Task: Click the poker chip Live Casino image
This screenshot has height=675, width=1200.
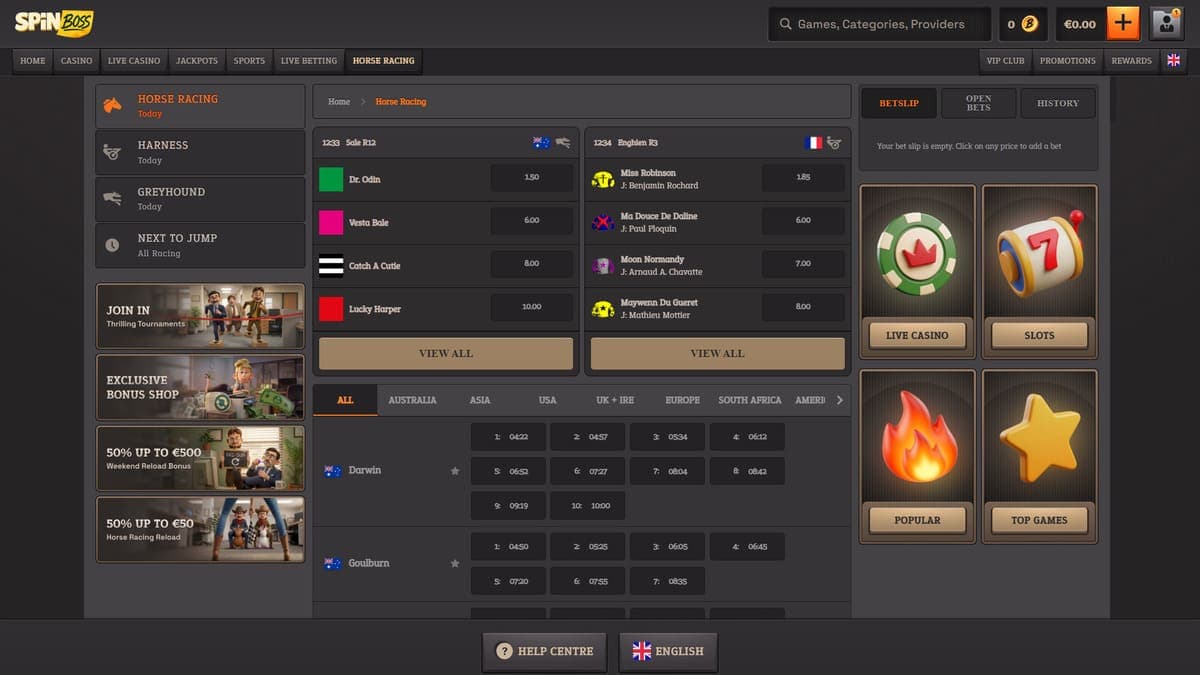Action: coord(917,253)
